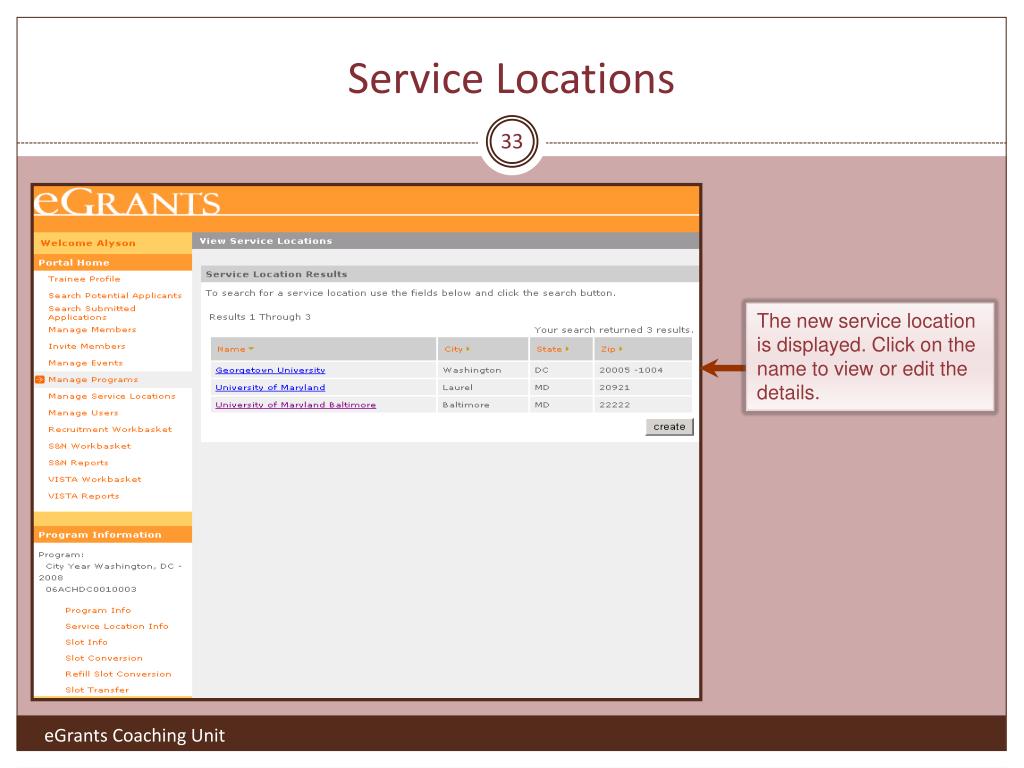The width and height of the screenshot is (1024, 768).
Task: Open Service Location Info link
Action: pos(117,626)
